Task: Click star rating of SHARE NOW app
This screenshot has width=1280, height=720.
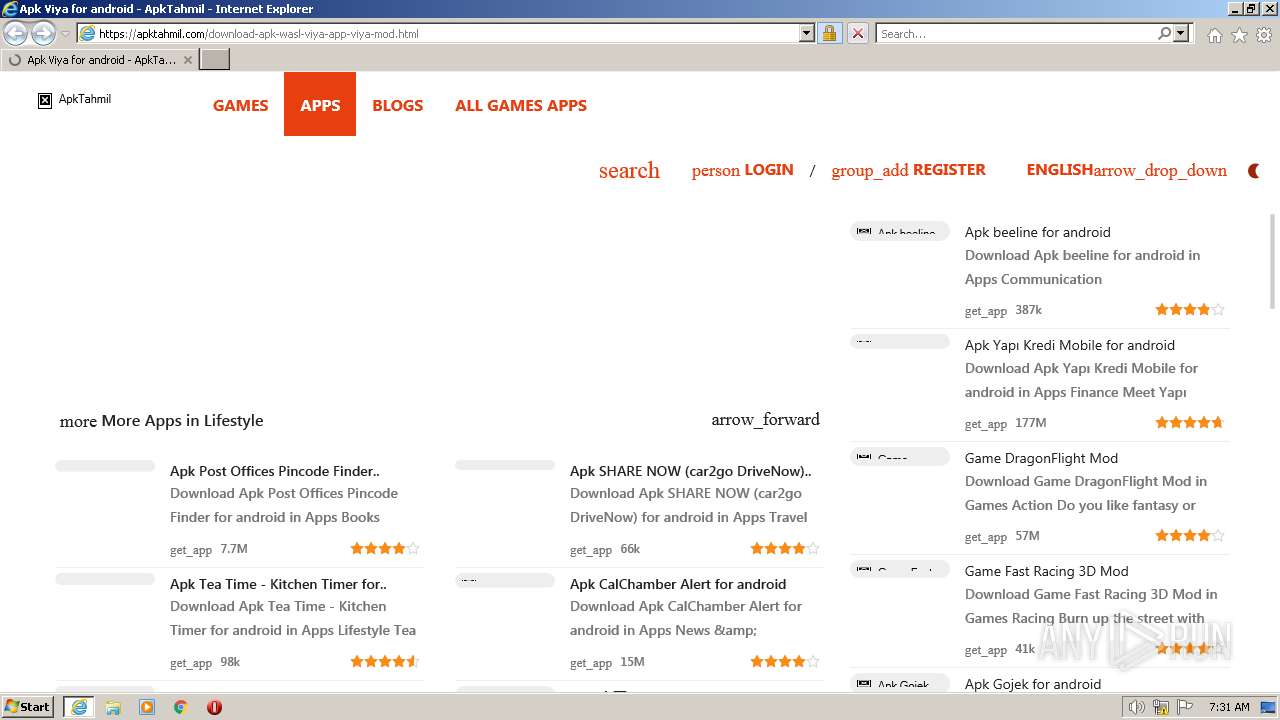Action: coord(785,548)
